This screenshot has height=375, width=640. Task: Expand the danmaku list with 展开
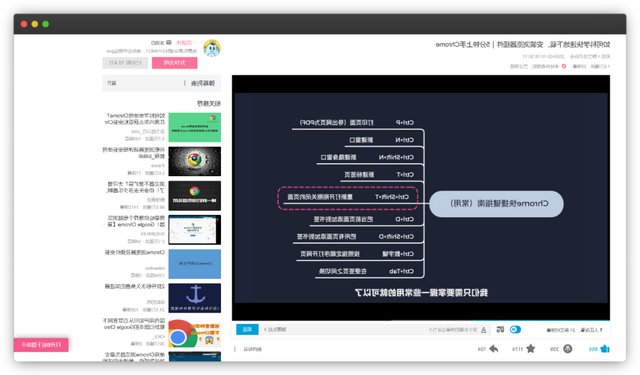[x=111, y=83]
